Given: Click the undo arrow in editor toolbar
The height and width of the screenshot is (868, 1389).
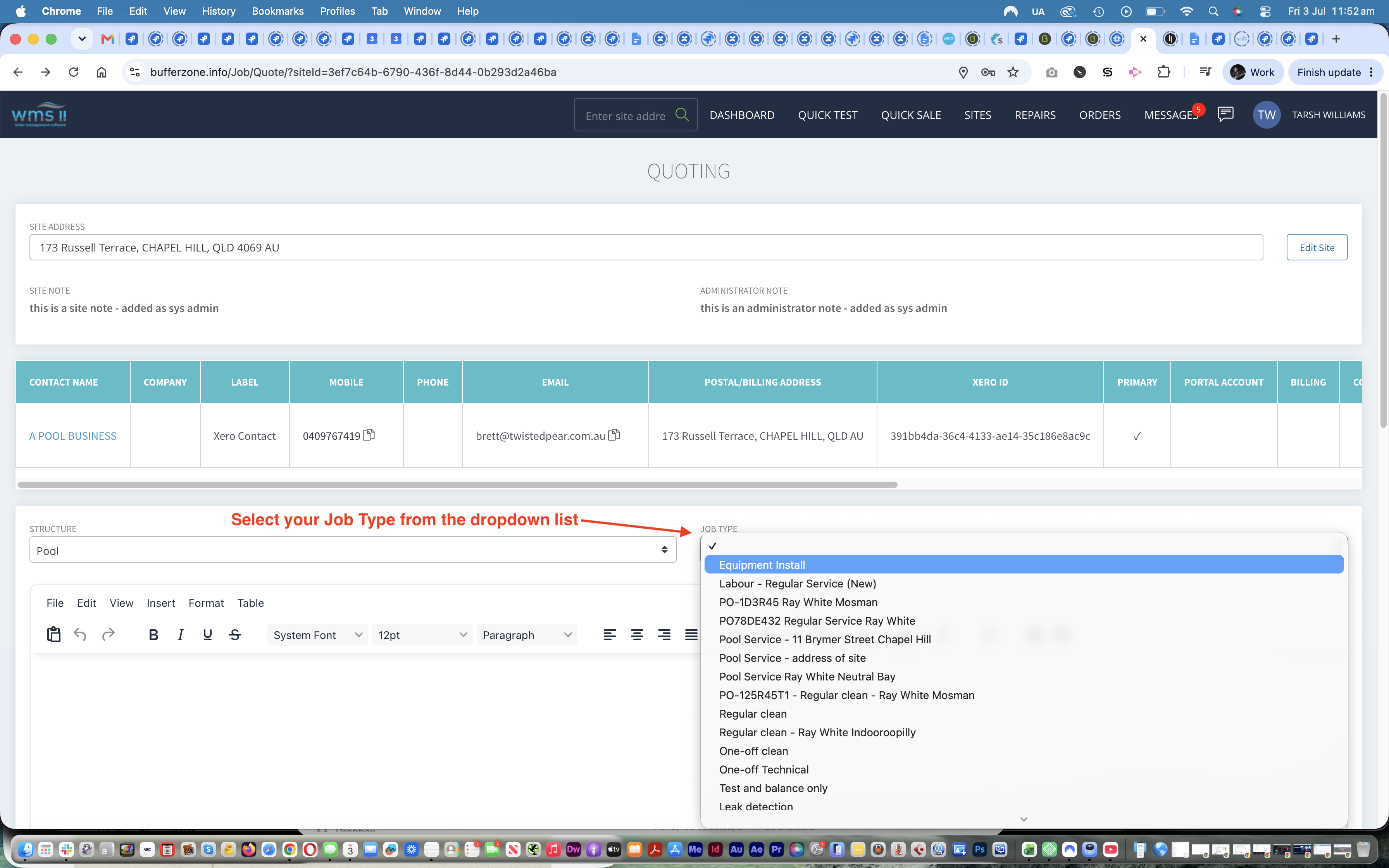Looking at the screenshot, I should tap(80, 634).
